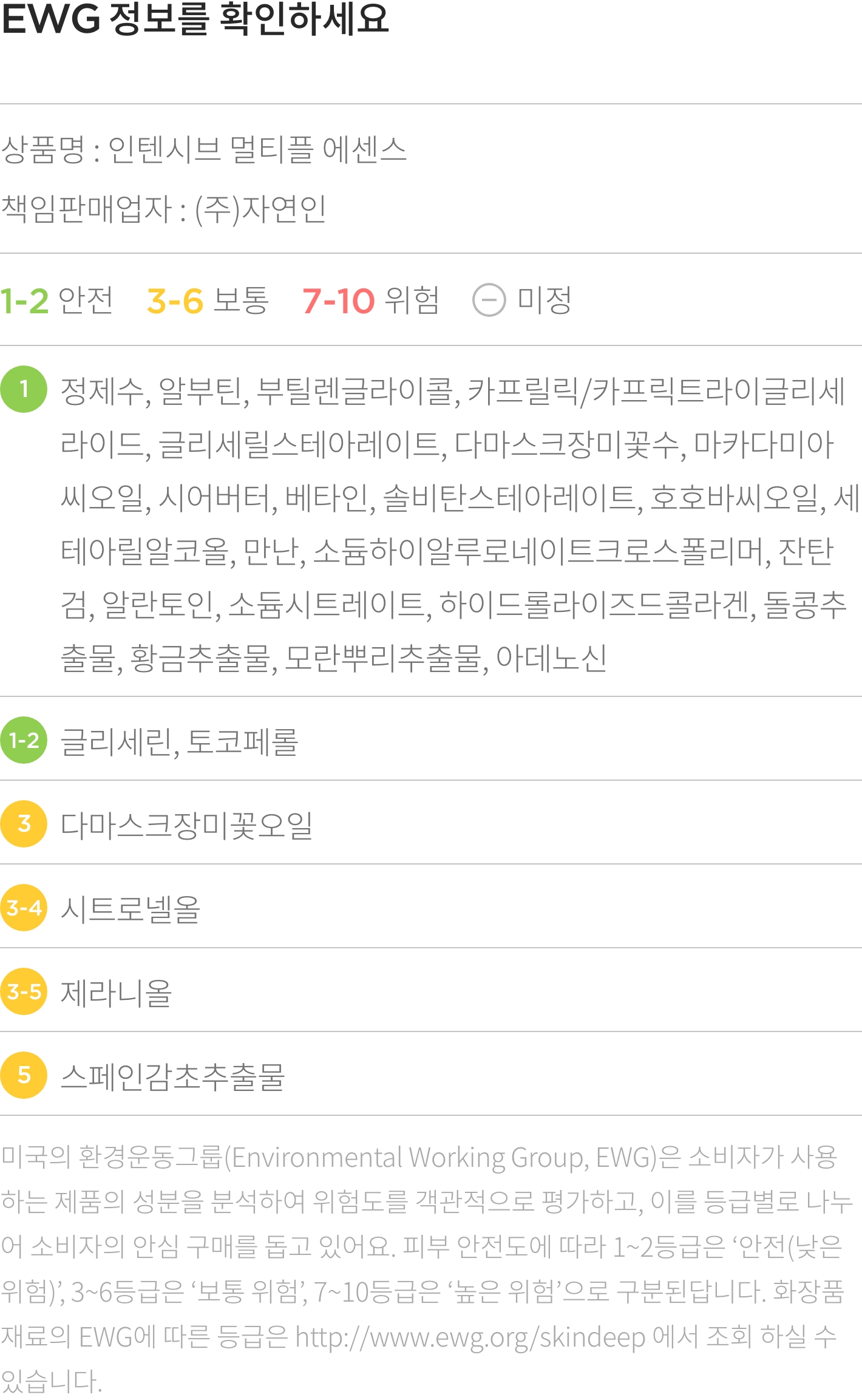Click the gray undetermined circle icon
The width and height of the screenshot is (862, 1400).
click(x=489, y=300)
